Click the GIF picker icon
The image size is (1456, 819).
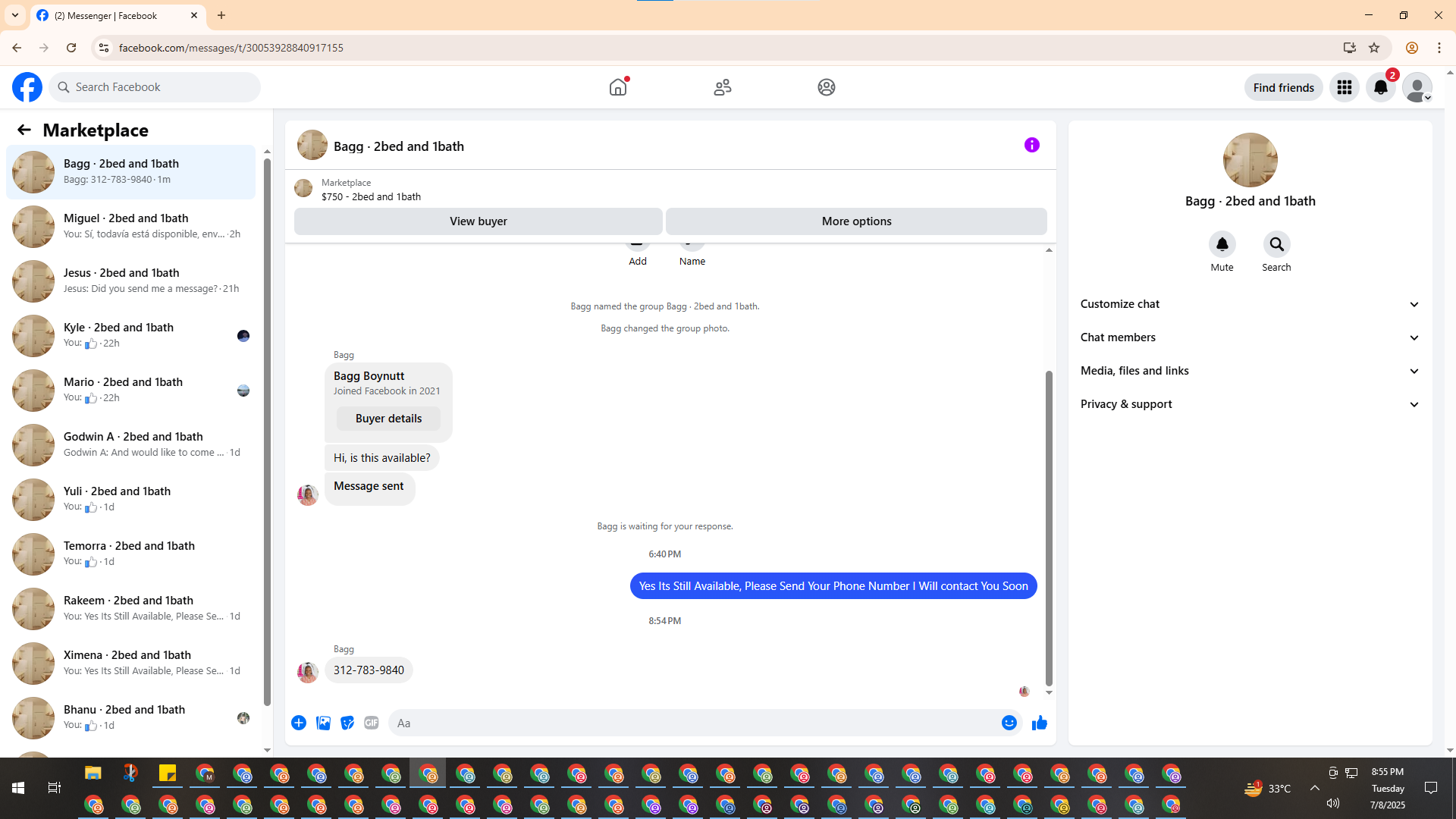coord(371,723)
